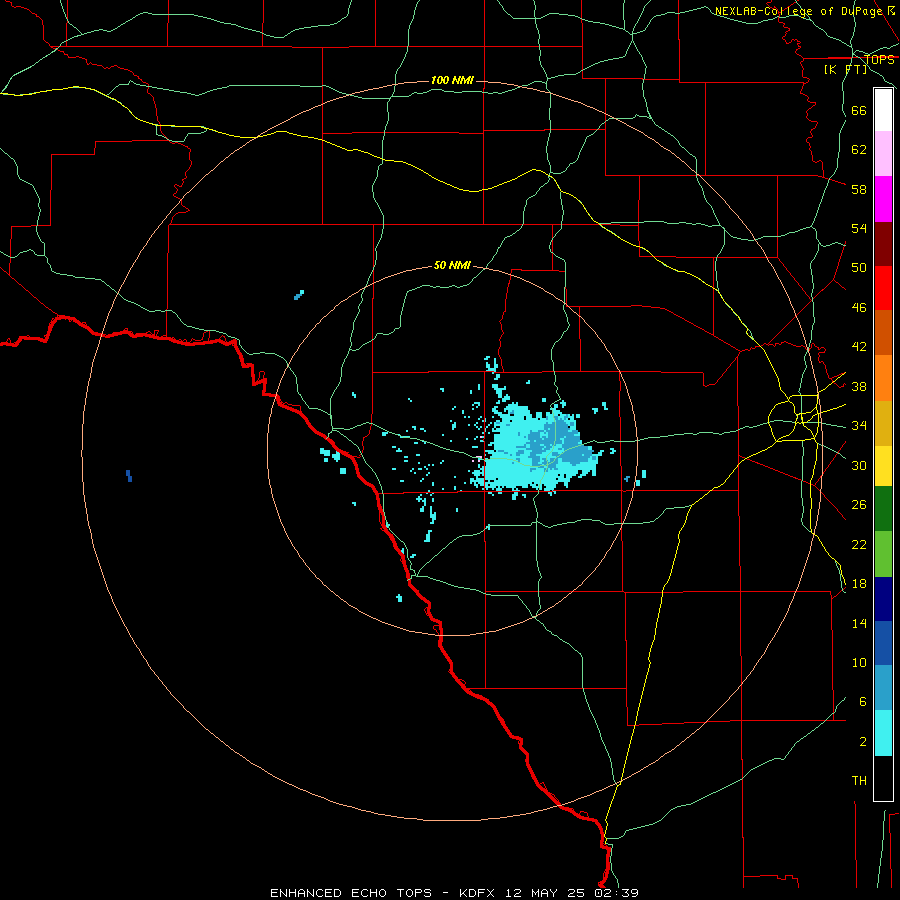Click the gold mustard legend swatch
The height and width of the screenshot is (900, 900).
(x=883, y=424)
